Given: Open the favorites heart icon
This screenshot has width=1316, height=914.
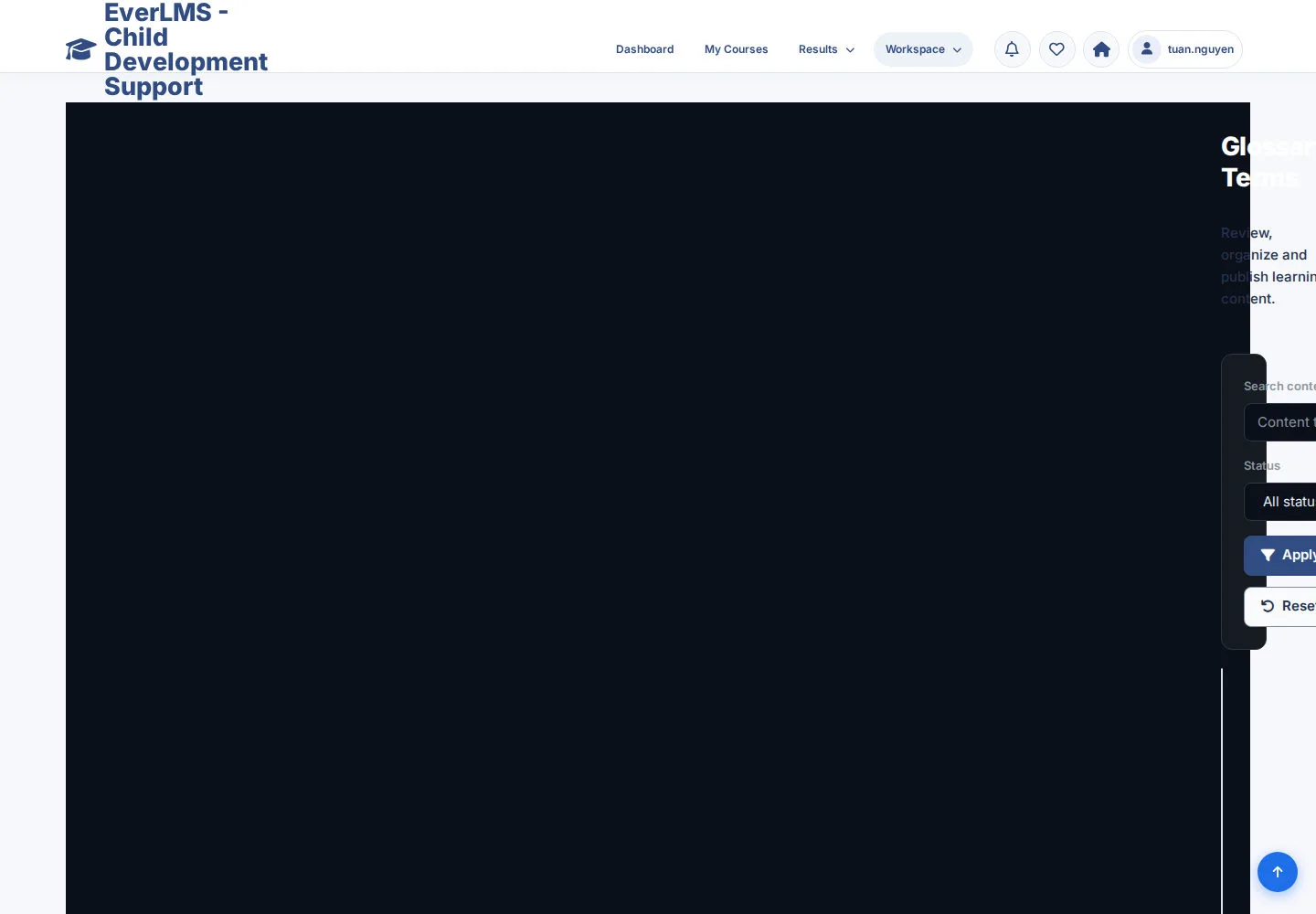Looking at the screenshot, I should [x=1056, y=49].
